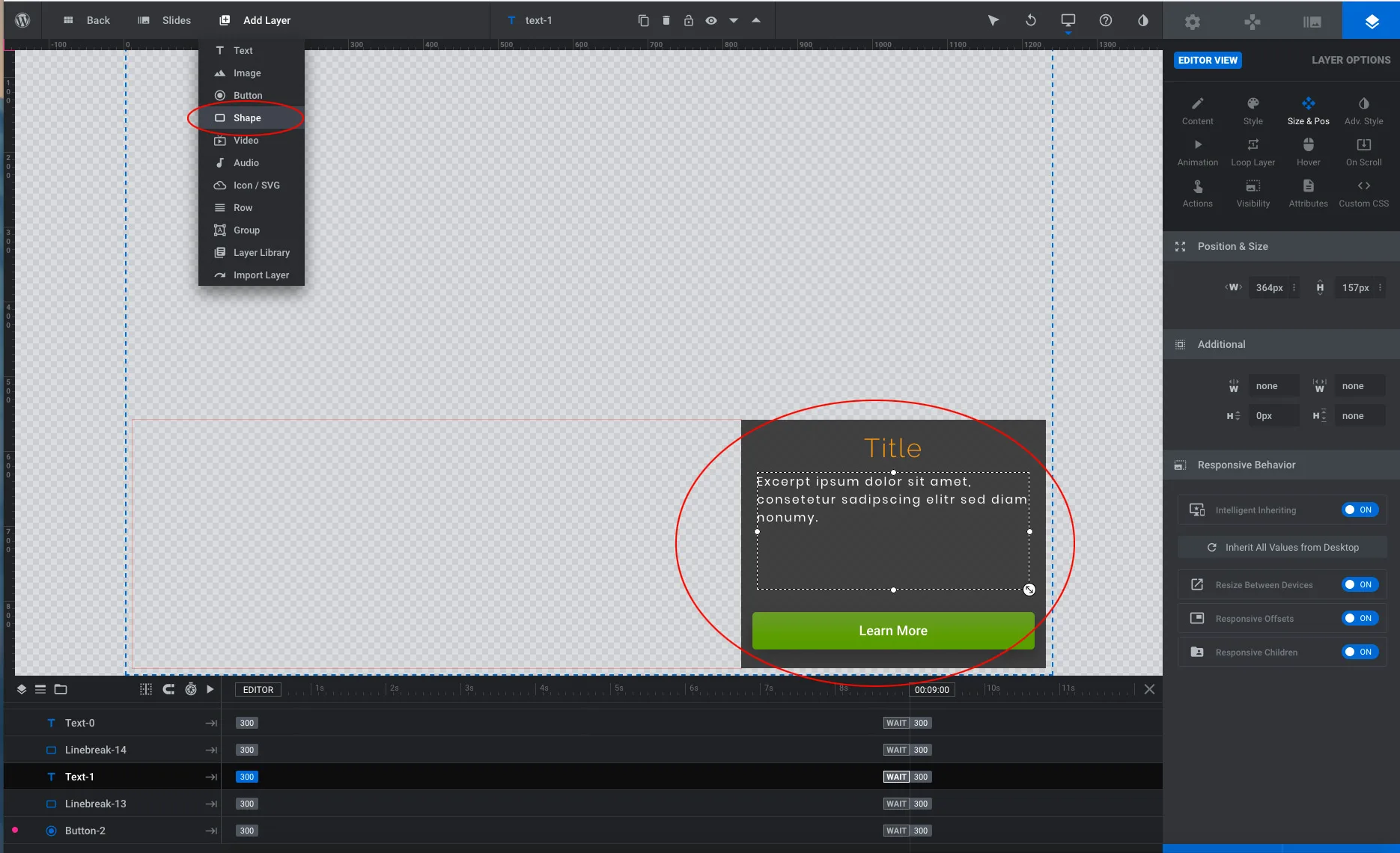Add a Group layer
Screen dimensions: 1400x853
(252, 230)
